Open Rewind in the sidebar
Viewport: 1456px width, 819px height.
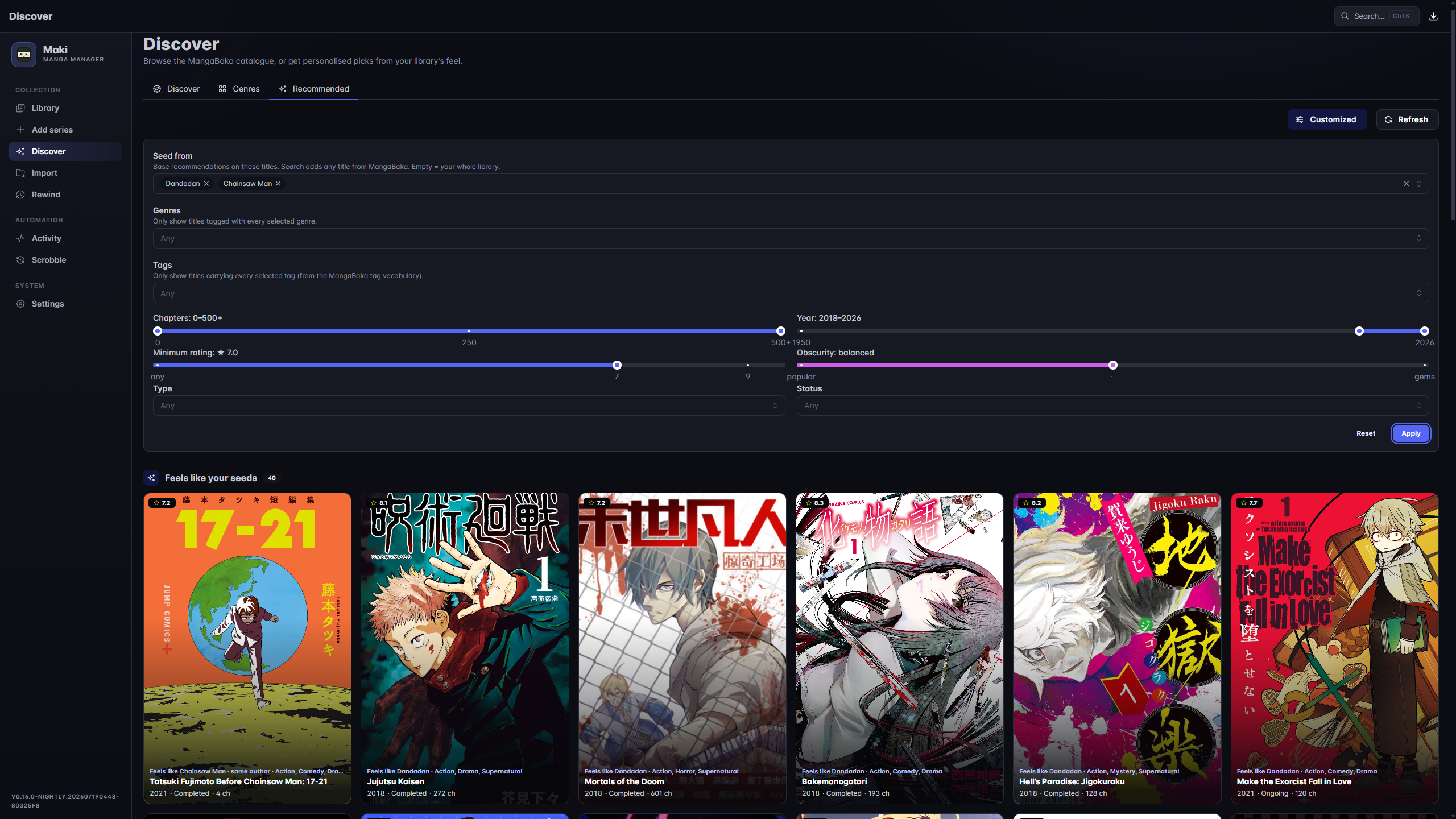tap(65, 195)
